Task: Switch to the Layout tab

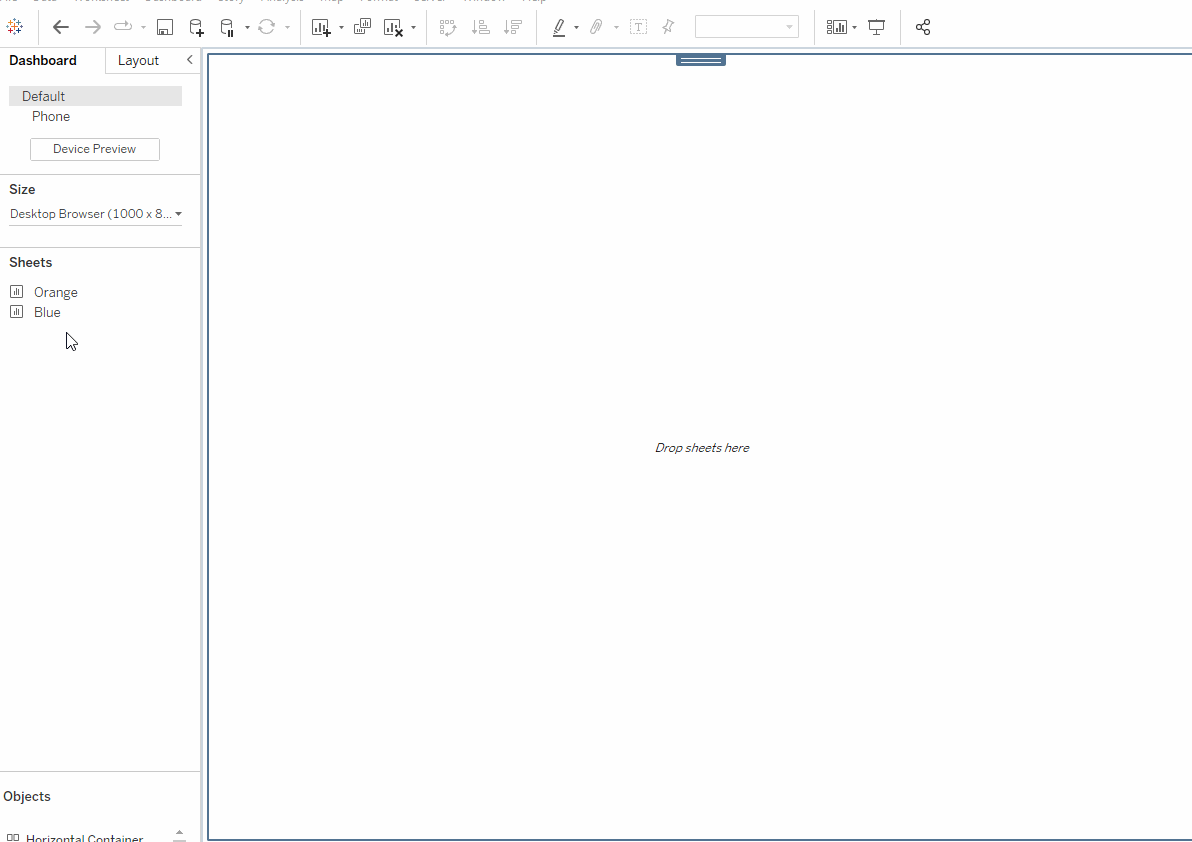Action: tap(138, 60)
